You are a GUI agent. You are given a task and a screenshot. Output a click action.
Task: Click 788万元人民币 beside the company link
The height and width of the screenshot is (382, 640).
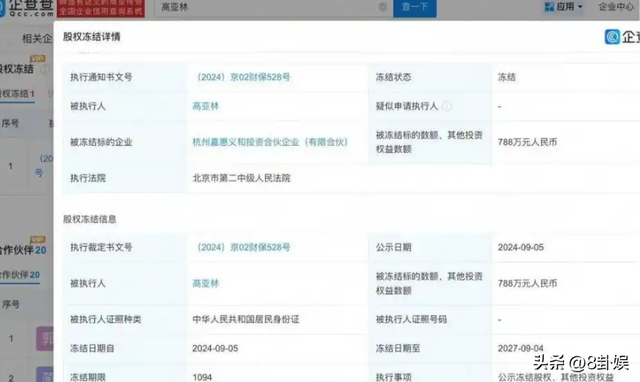[x=527, y=142]
